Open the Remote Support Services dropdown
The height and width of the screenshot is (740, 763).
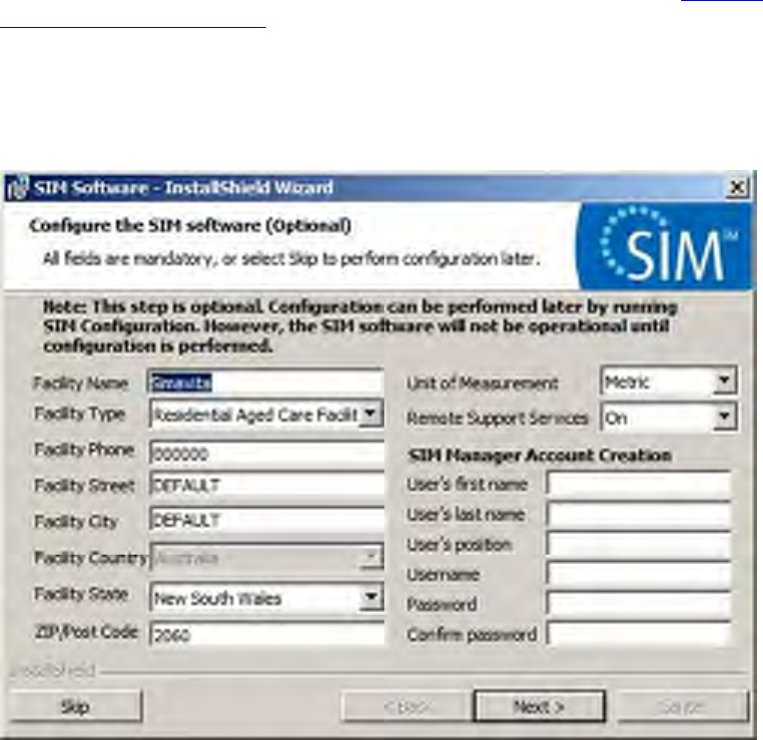725,417
